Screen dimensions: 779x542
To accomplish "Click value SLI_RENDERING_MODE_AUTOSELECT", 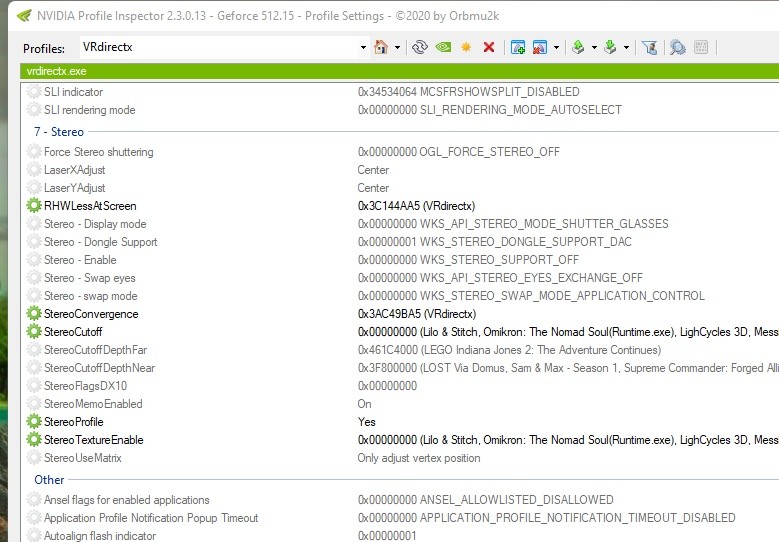I will (521, 110).
